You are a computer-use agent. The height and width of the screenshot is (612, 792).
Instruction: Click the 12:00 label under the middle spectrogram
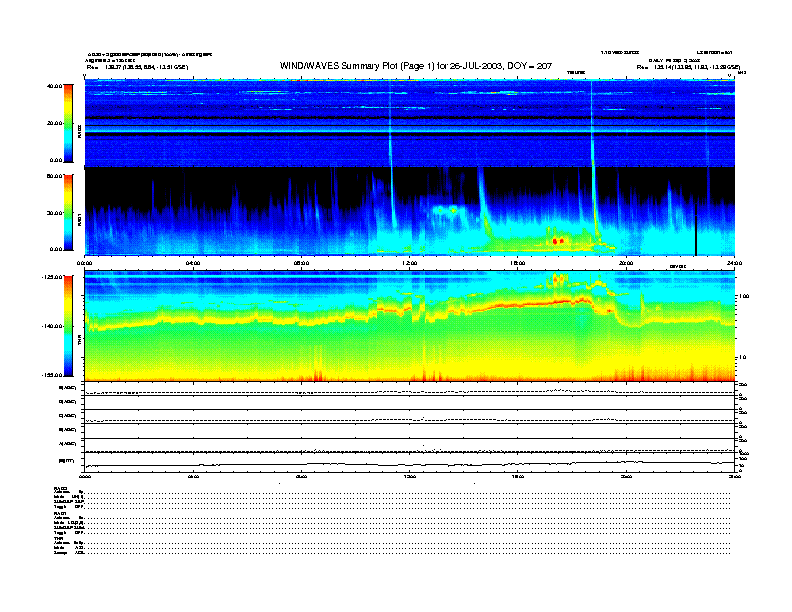(410, 263)
